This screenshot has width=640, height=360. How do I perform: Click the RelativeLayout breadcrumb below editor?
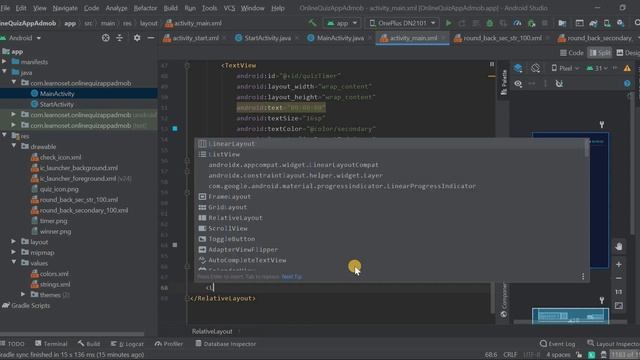coord(212,331)
